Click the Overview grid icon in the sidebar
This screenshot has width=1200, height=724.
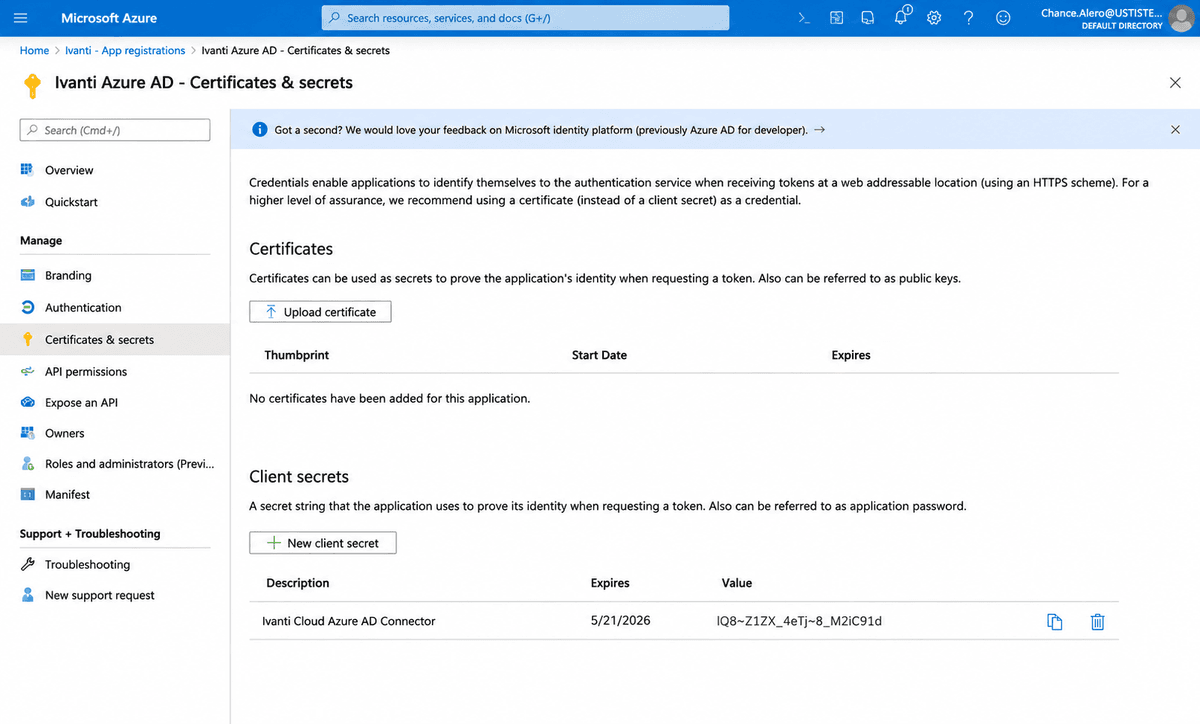coord(28,170)
